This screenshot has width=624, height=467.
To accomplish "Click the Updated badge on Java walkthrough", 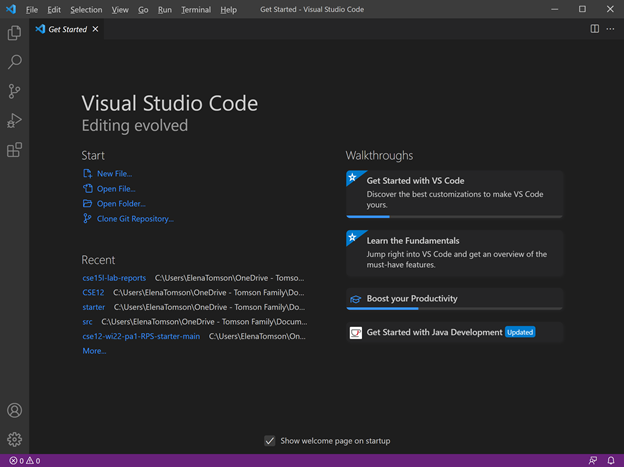I will click(520, 332).
